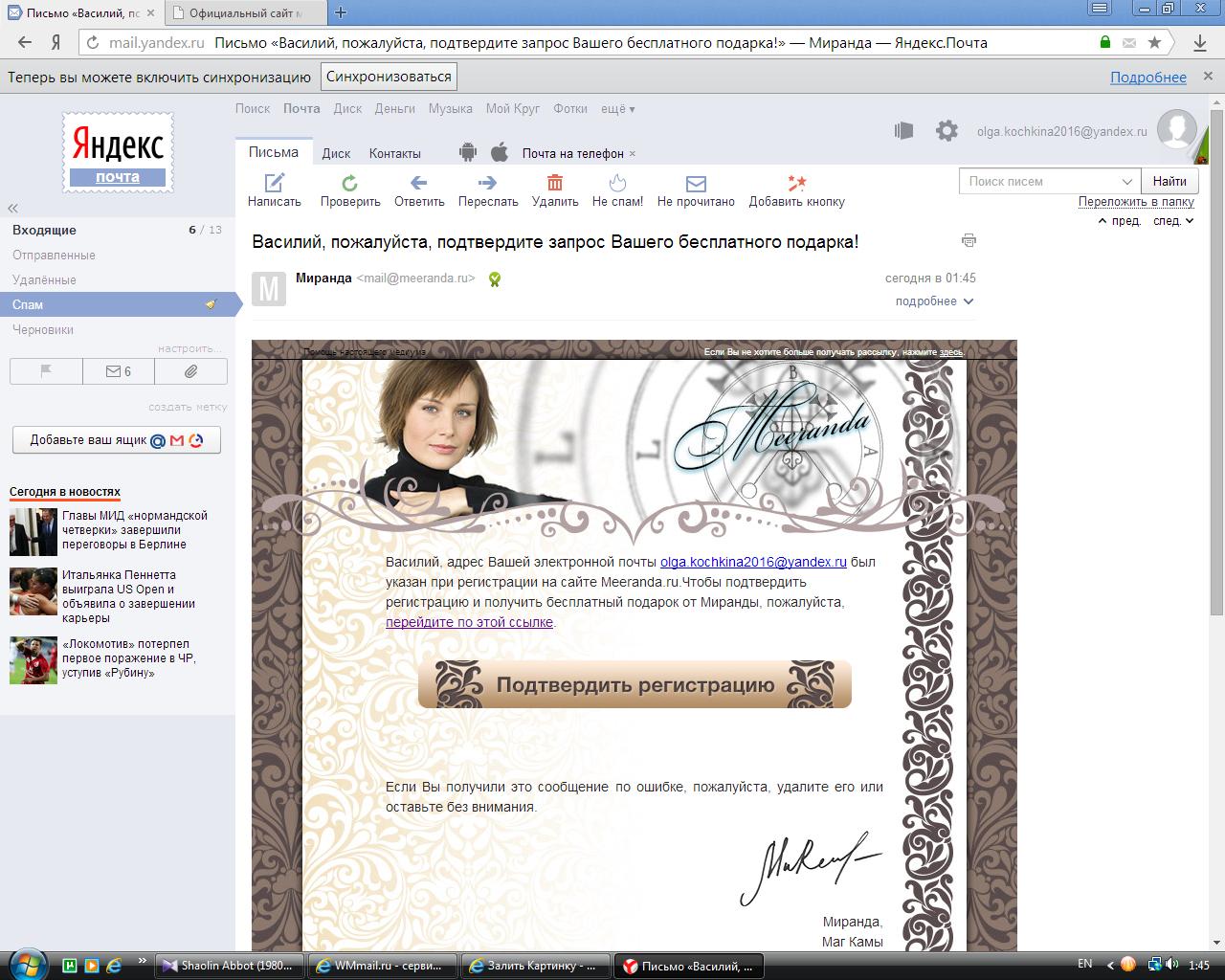Click перейдите по этой ссылке link
This screenshot has height=980, width=1225.
pyautogui.click(x=469, y=622)
